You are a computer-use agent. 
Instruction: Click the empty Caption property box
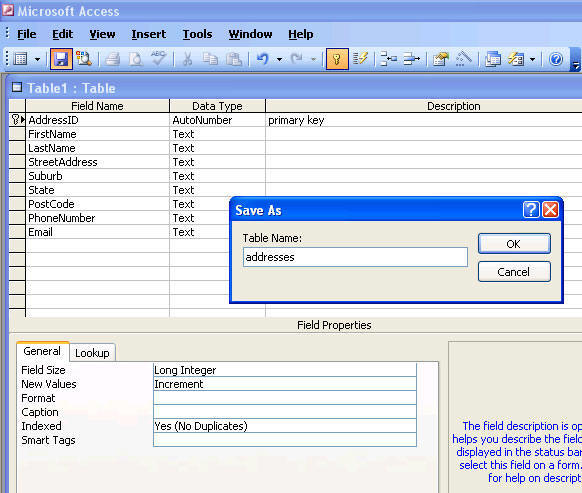click(x=285, y=412)
